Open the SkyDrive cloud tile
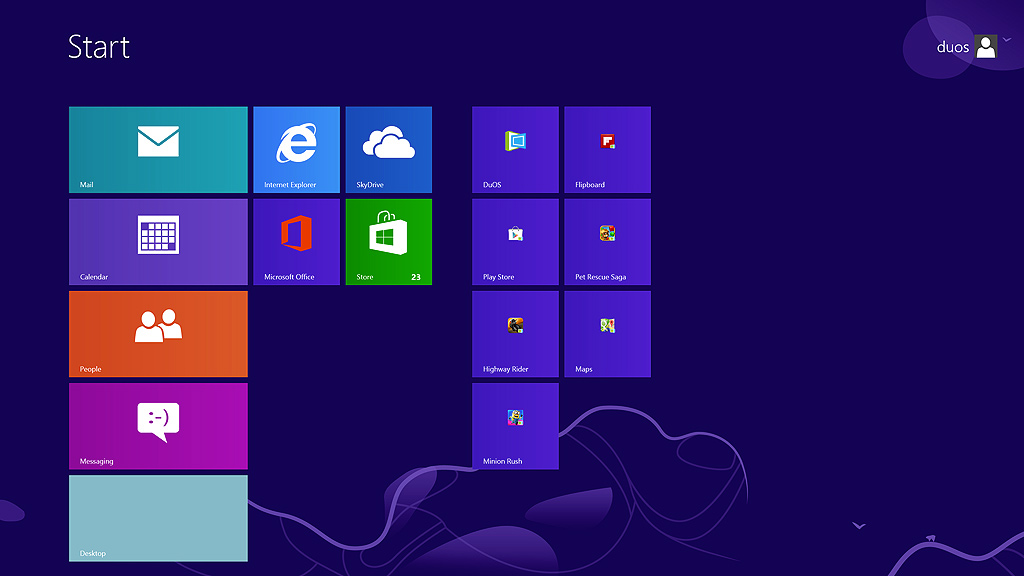This screenshot has height=576, width=1024. (x=389, y=150)
